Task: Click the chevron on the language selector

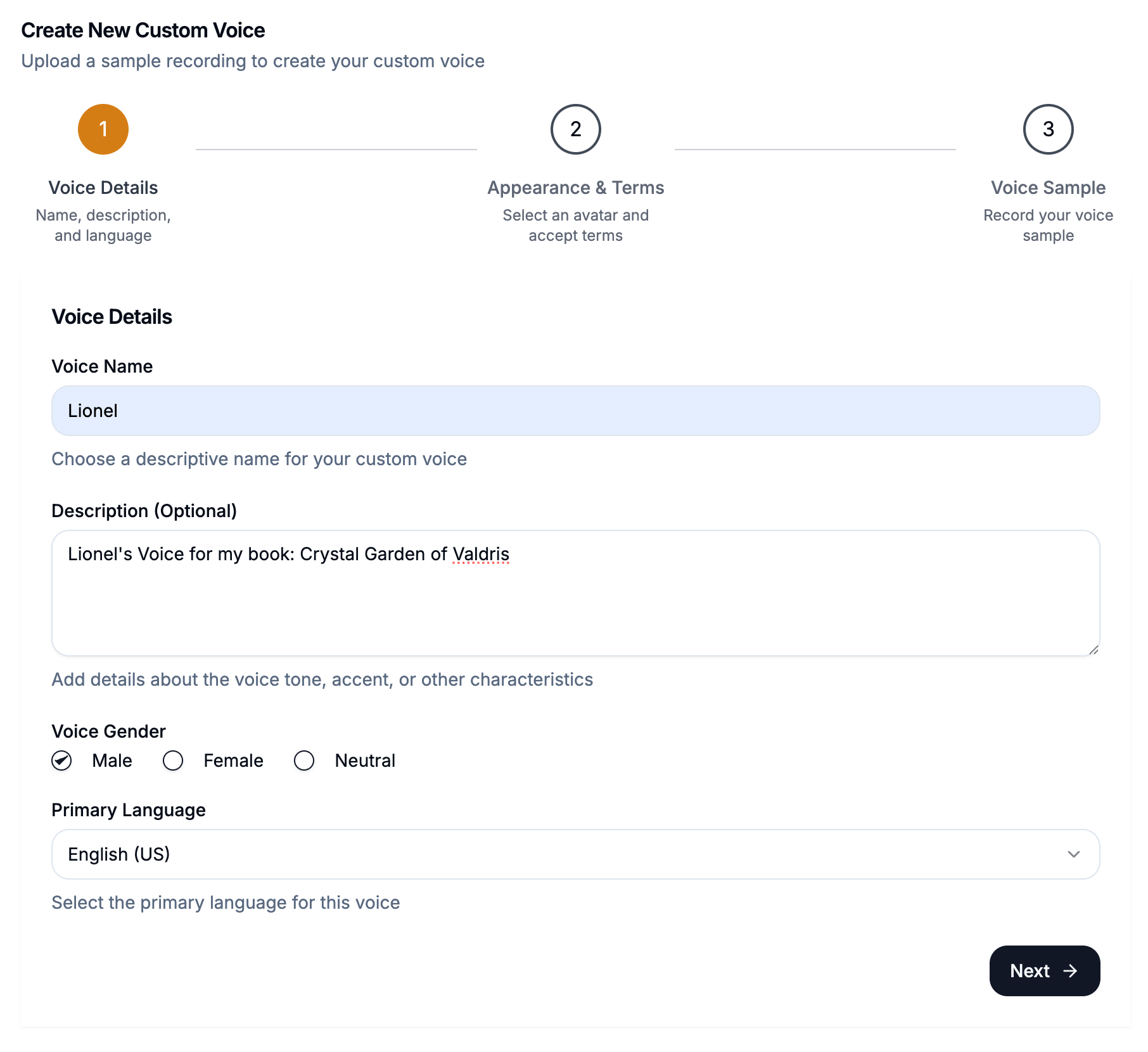Action: point(1074,854)
